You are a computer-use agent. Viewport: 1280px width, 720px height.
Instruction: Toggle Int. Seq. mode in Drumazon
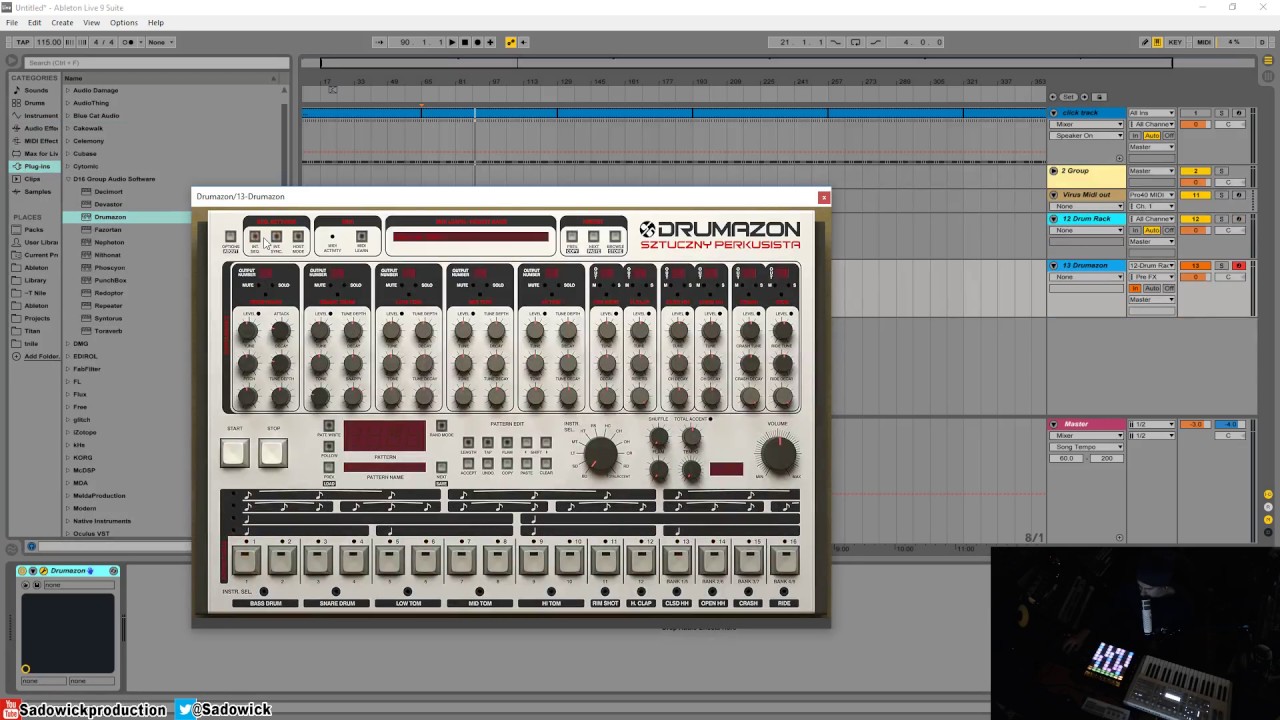(x=255, y=237)
